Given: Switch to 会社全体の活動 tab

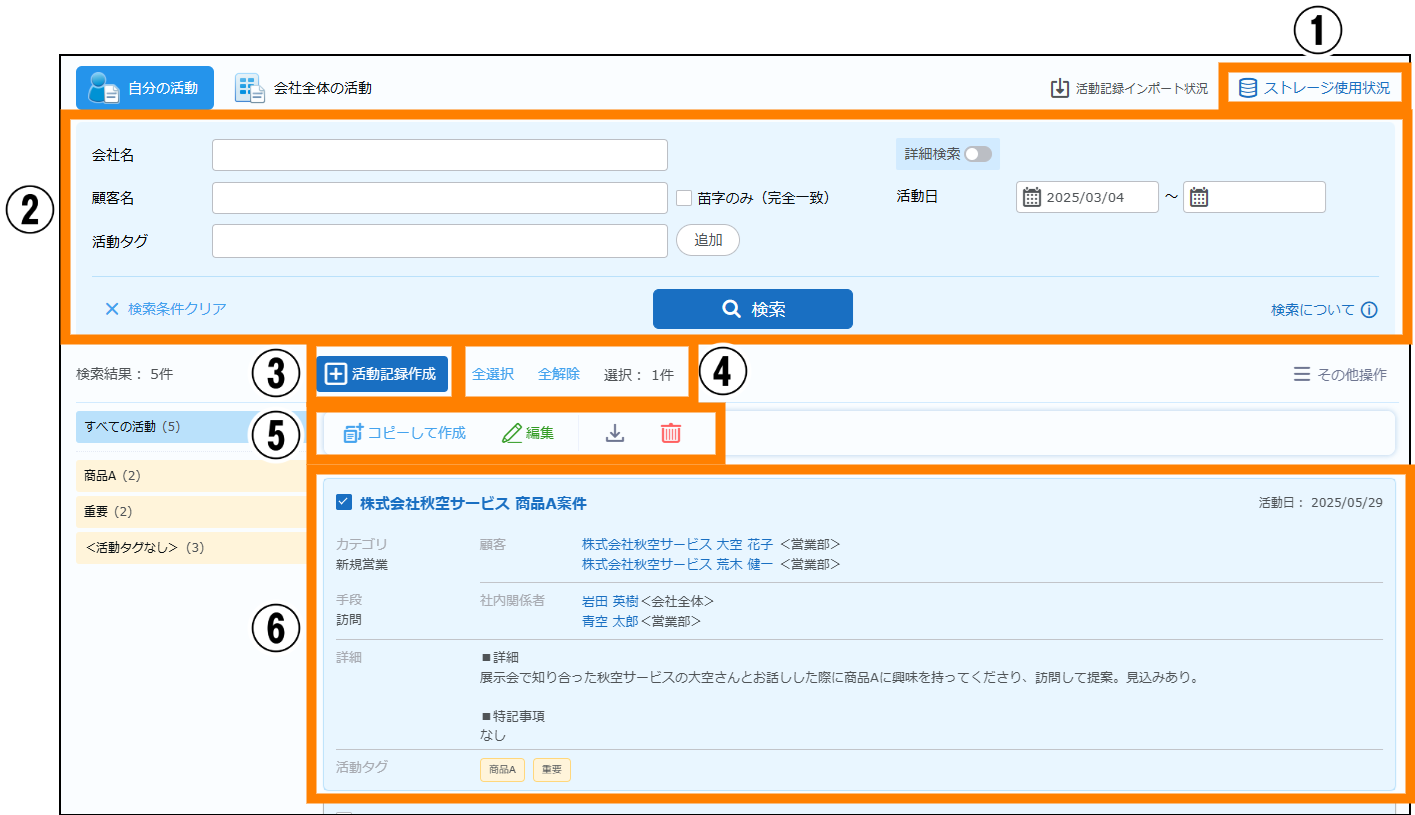Looking at the screenshot, I should coord(303,88).
